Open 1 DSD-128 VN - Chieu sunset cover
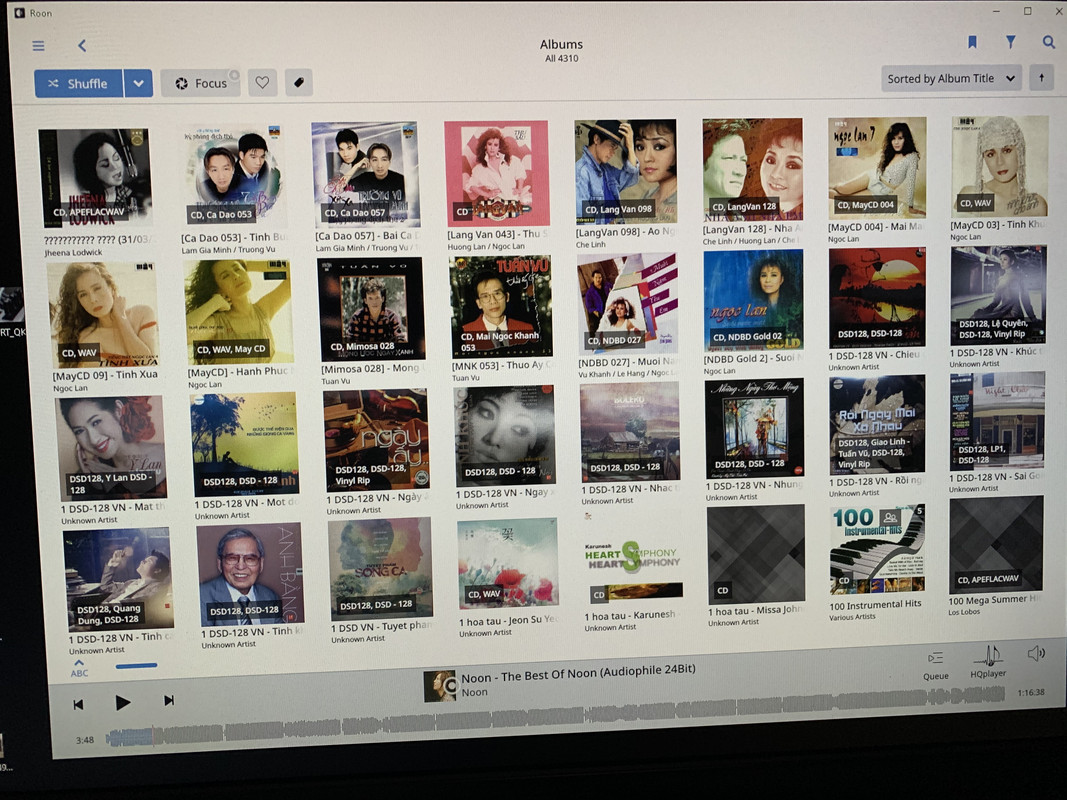The width and height of the screenshot is (1067, 800). [x=877, y=298]
